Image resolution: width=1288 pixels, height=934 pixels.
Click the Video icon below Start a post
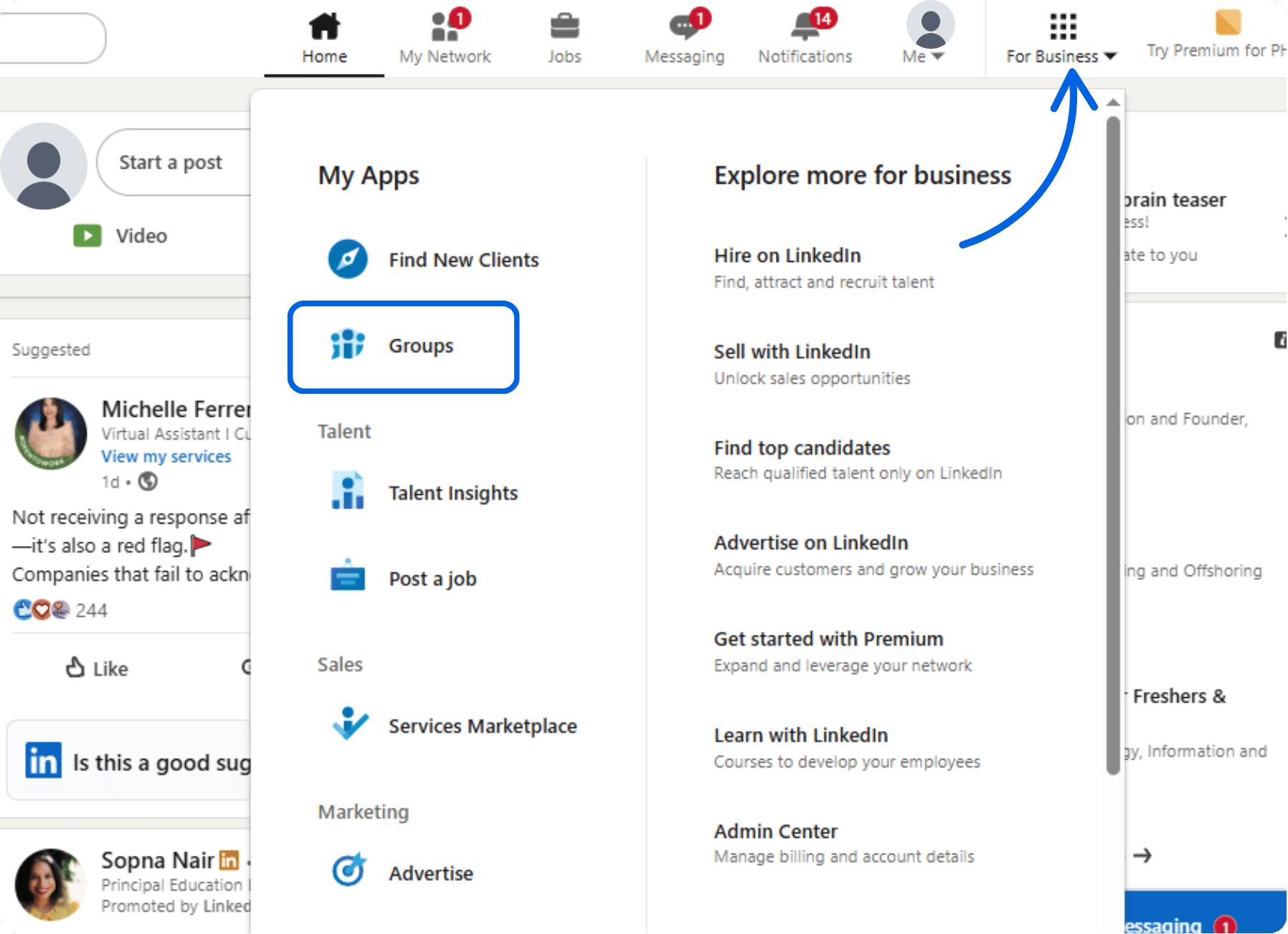coord(86,235)
